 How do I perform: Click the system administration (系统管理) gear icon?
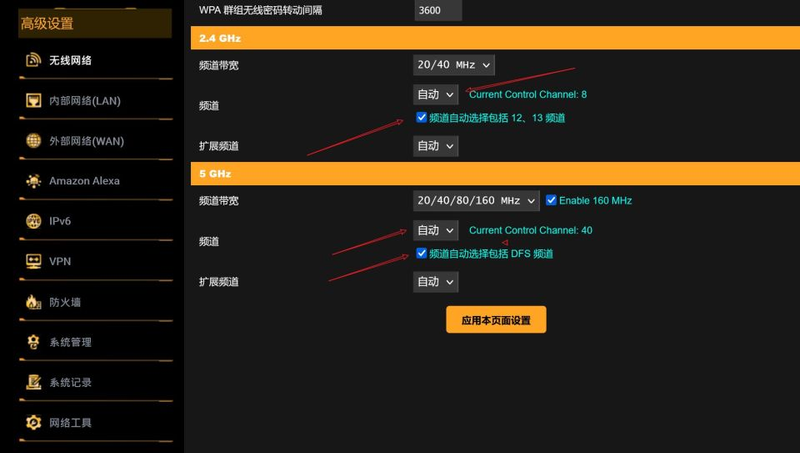(x=33, y=342)
